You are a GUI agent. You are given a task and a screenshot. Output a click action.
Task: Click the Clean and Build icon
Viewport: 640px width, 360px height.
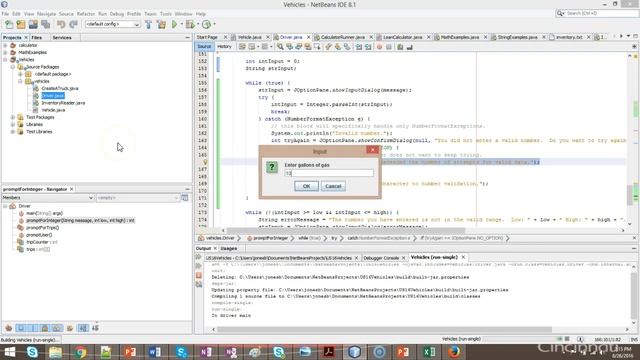point(161,24)
